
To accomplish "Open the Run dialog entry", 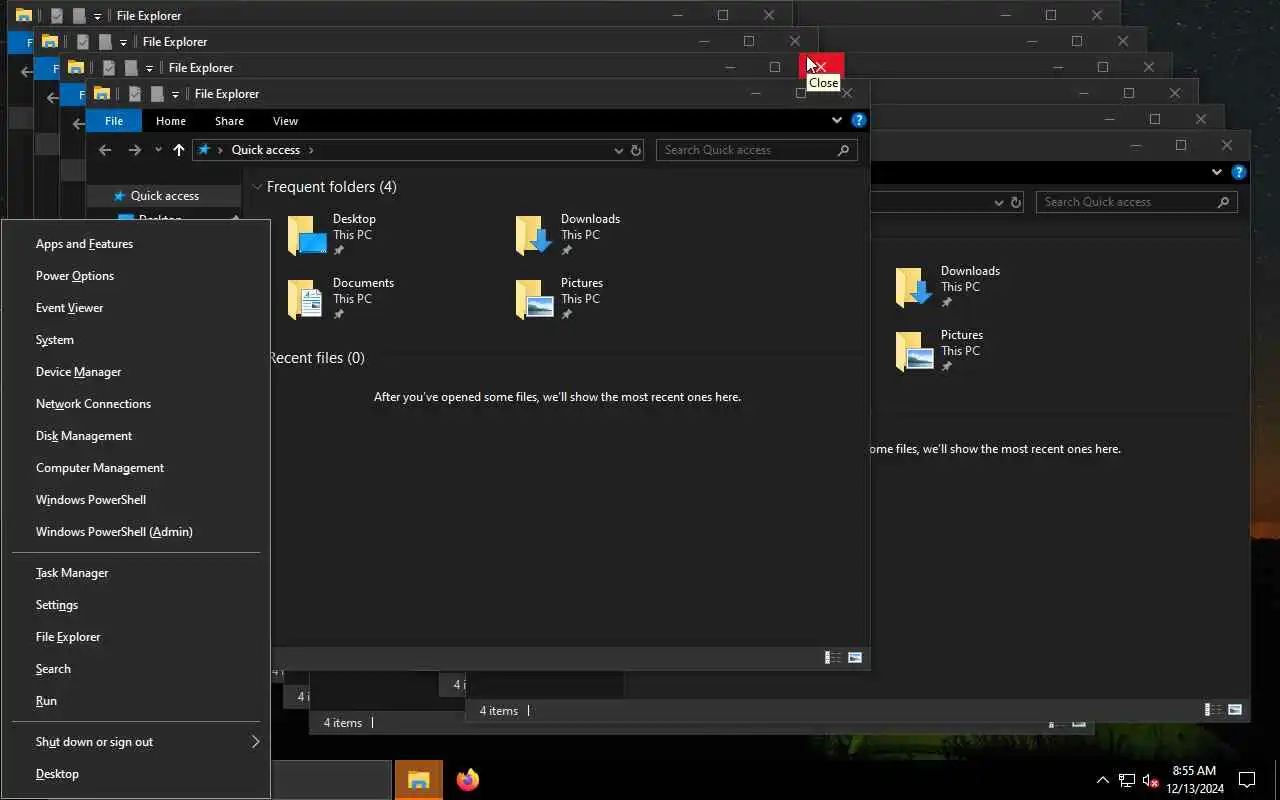I will (136, 701).
